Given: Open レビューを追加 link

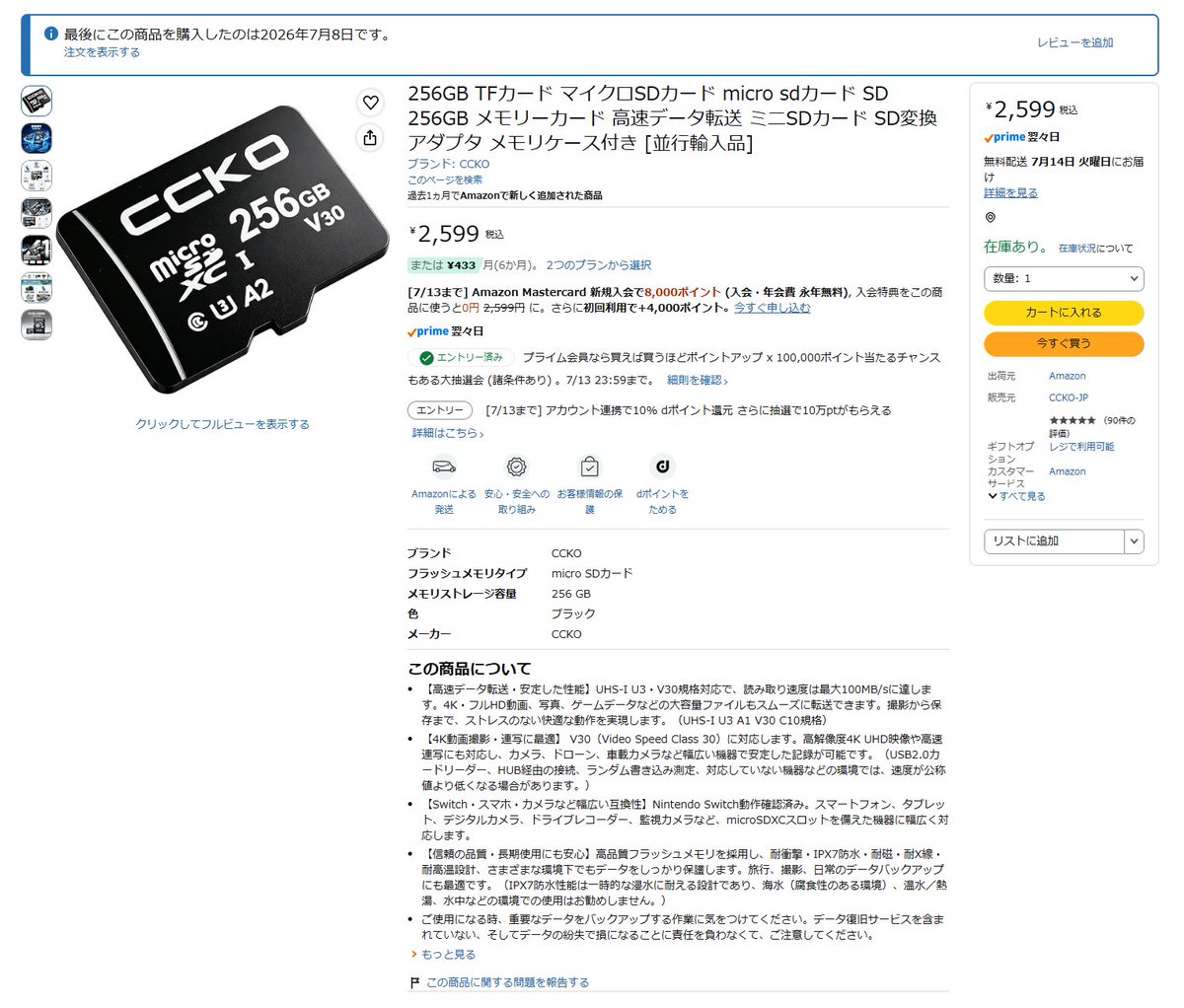Looking at the screenshot, I should (x=1074, y=42).
